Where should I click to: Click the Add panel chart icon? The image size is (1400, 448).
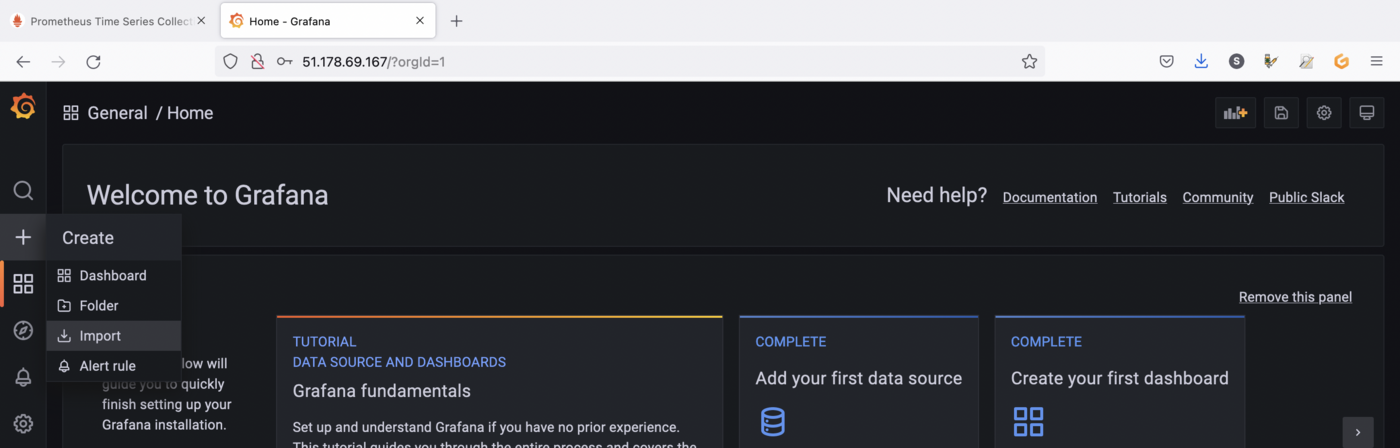tap(1236, 113)
